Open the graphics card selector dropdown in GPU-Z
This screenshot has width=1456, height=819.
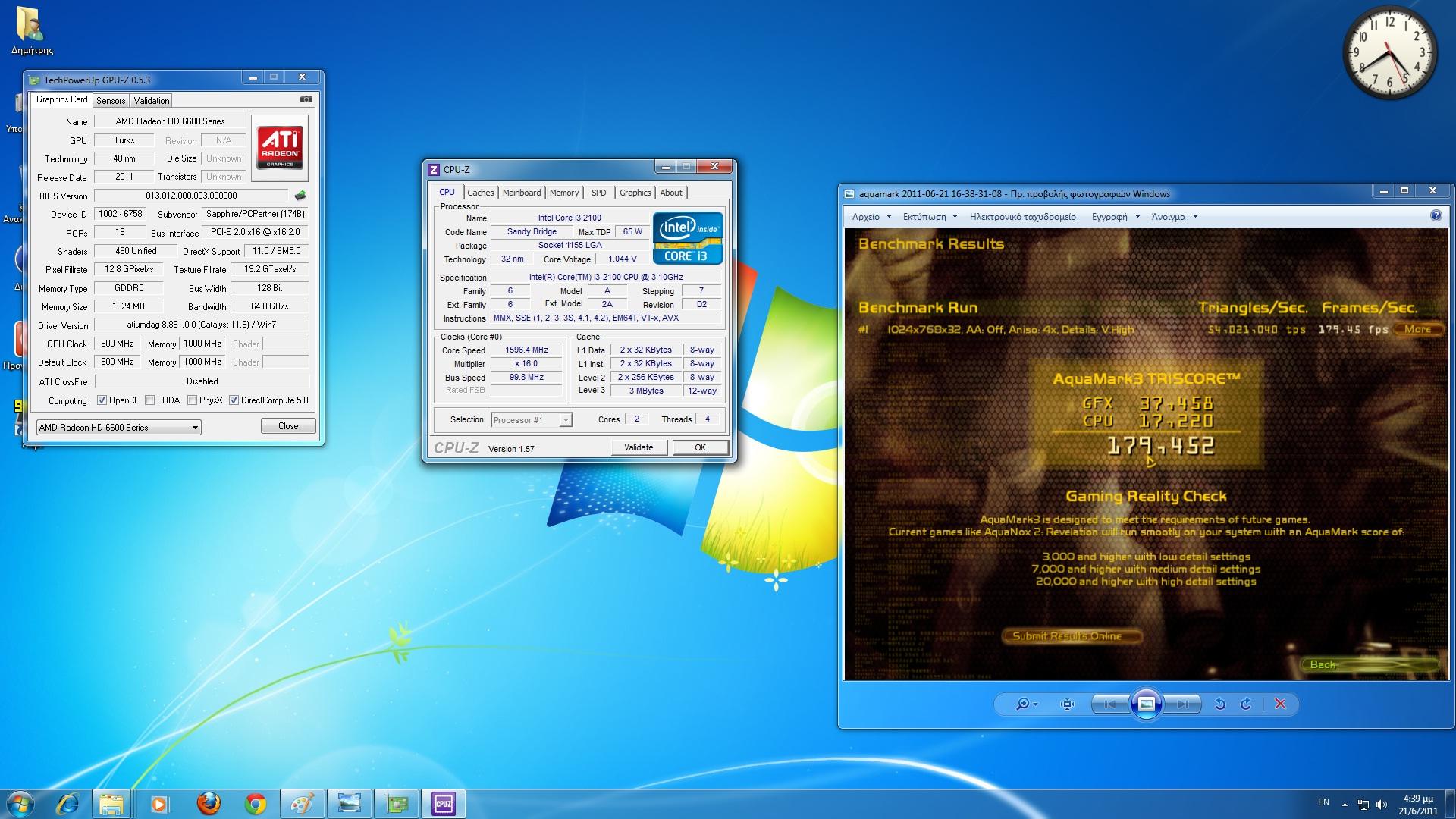click(x=119, y=428)
